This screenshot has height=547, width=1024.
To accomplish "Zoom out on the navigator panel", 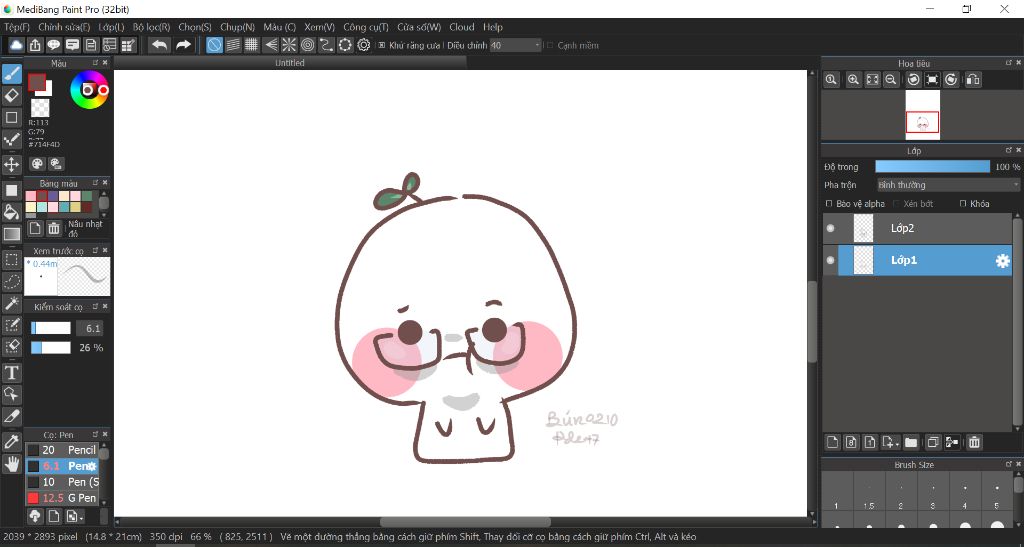I will 890,80.
